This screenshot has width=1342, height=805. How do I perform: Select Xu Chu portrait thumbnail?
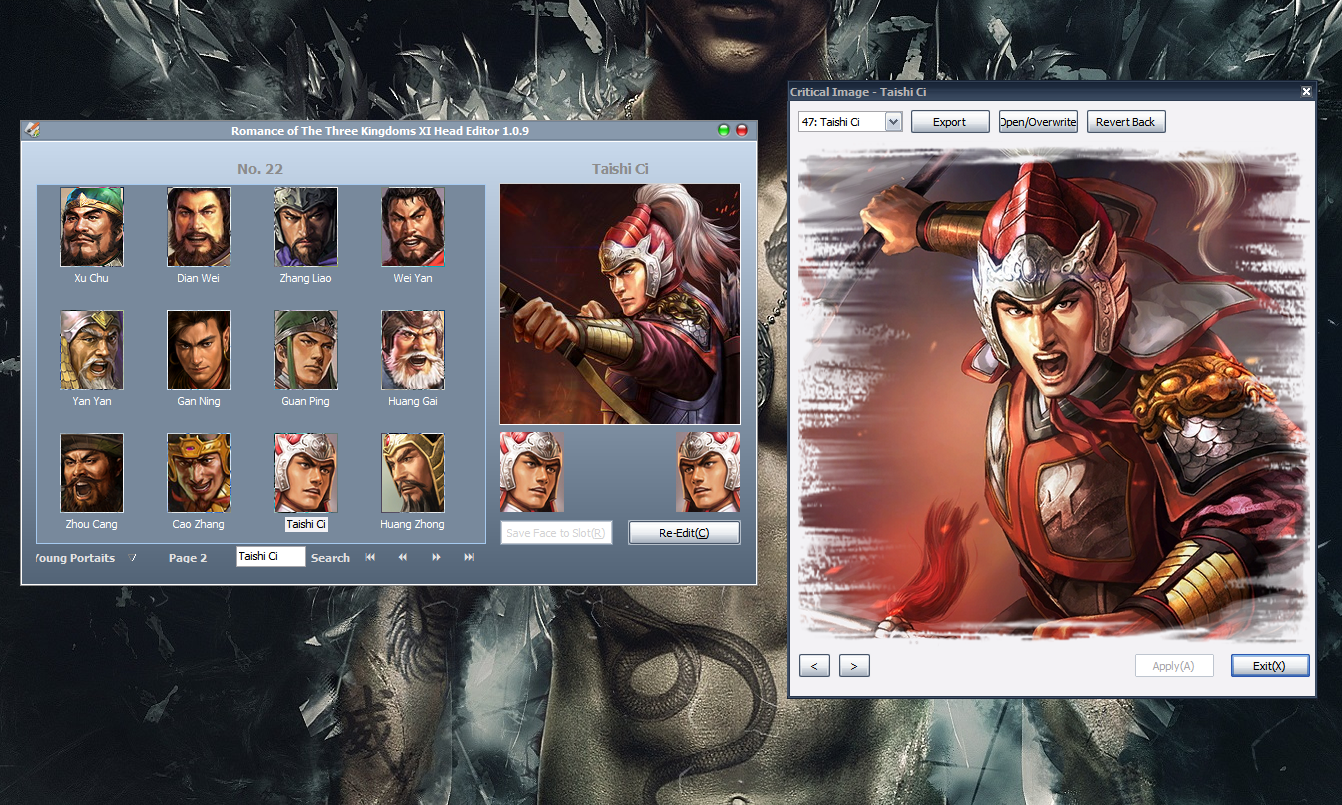pos(92,226)
